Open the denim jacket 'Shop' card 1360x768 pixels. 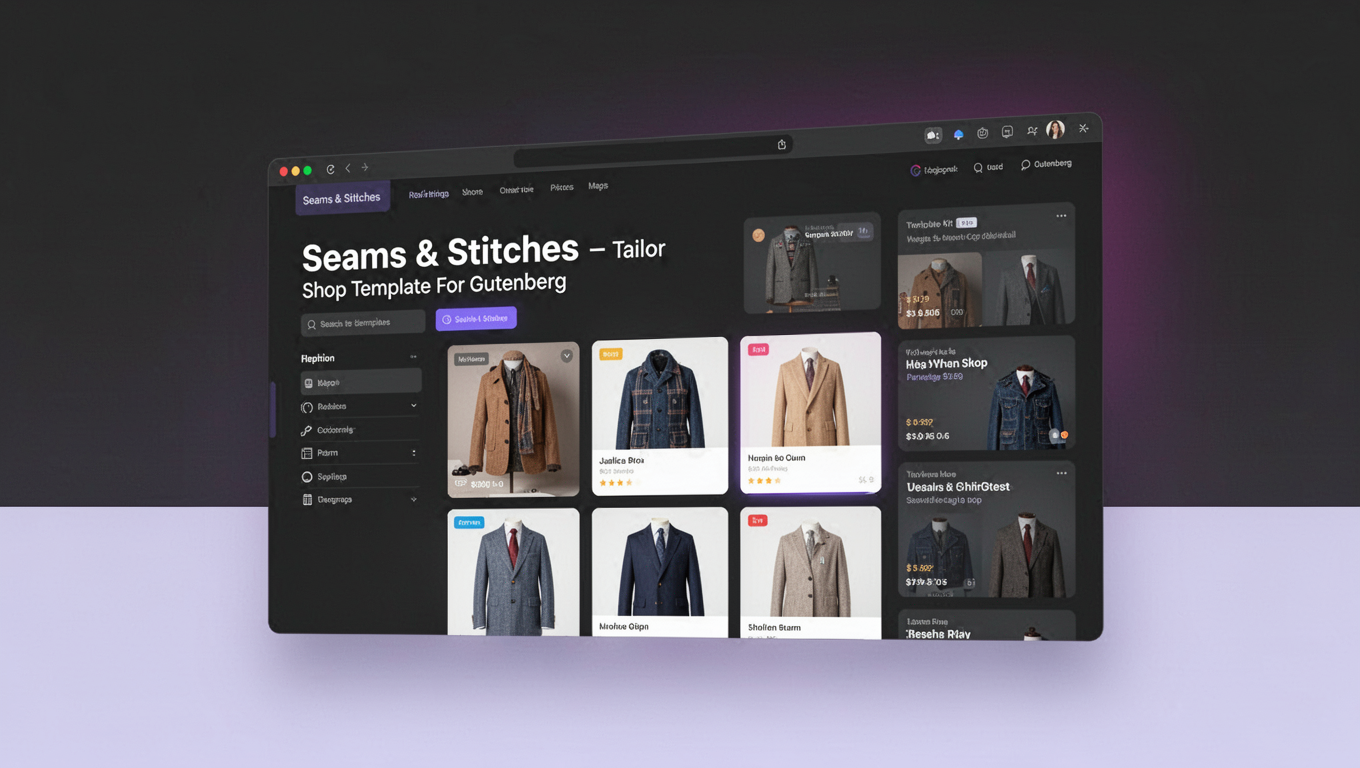click(986, 393)
